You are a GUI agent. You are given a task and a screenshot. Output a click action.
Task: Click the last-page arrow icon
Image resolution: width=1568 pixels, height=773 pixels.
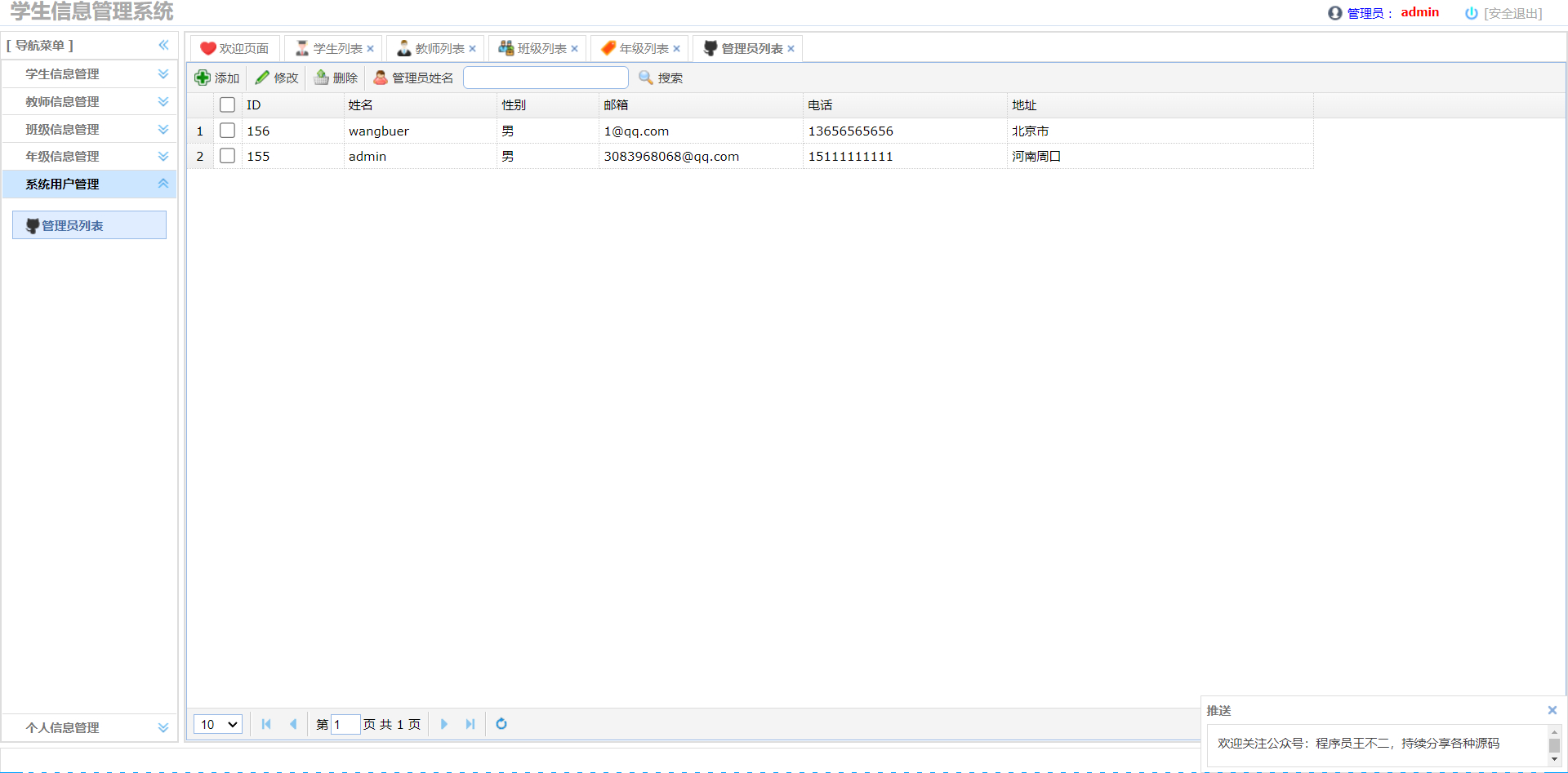click(x=470, y=724)
